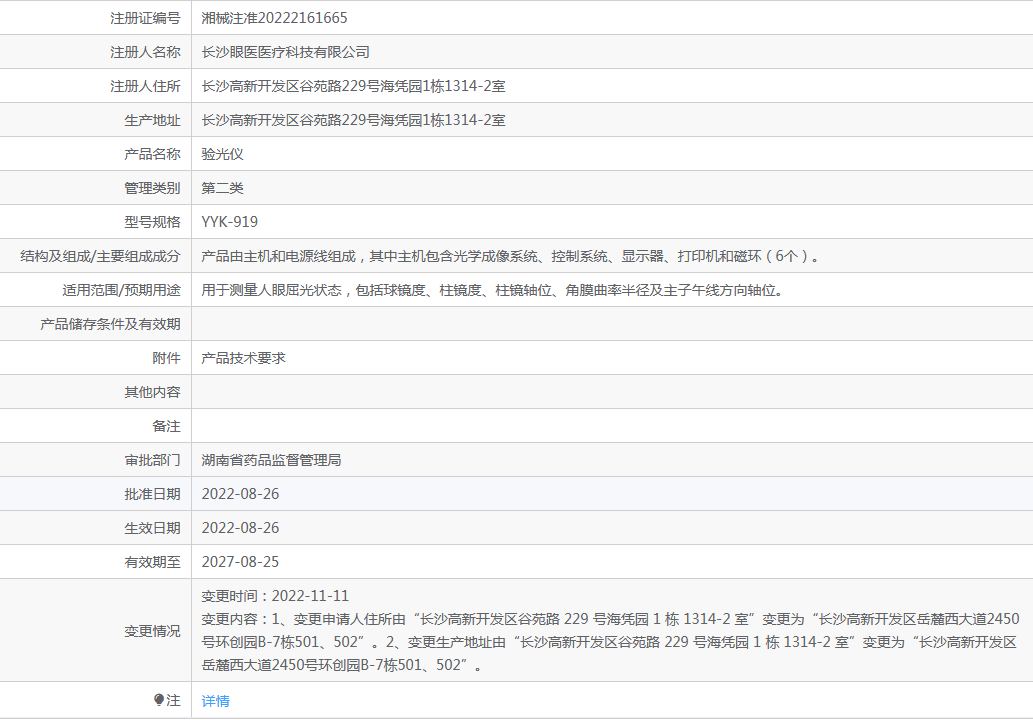Click the 生效日期 value 2022-08-26
The width and height of the screenshot is (1033, 720).
[240, 528]
